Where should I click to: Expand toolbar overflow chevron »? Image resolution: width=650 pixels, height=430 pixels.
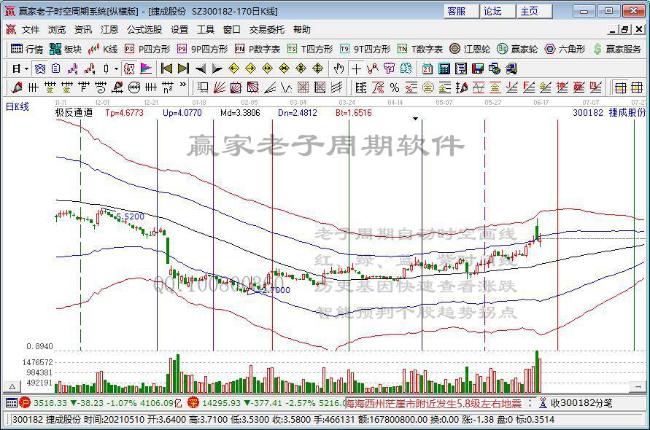click(x=183, y=86)
